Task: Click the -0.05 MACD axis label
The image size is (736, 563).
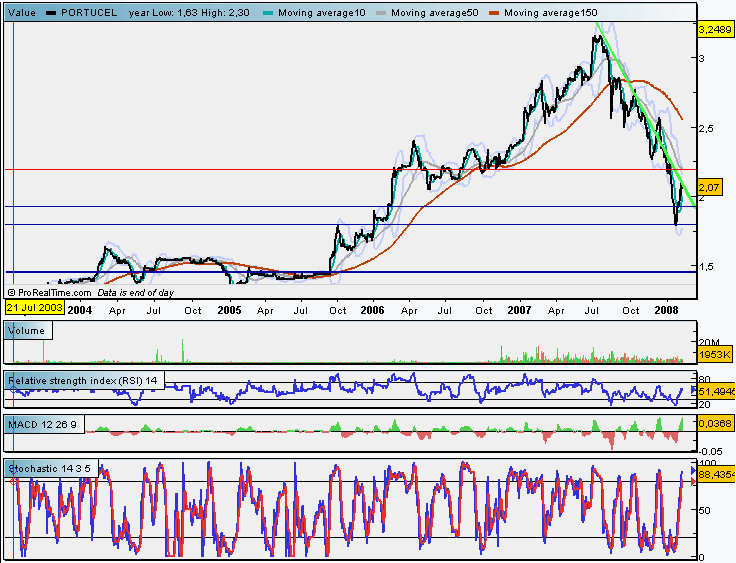Action: click(711, 451)
